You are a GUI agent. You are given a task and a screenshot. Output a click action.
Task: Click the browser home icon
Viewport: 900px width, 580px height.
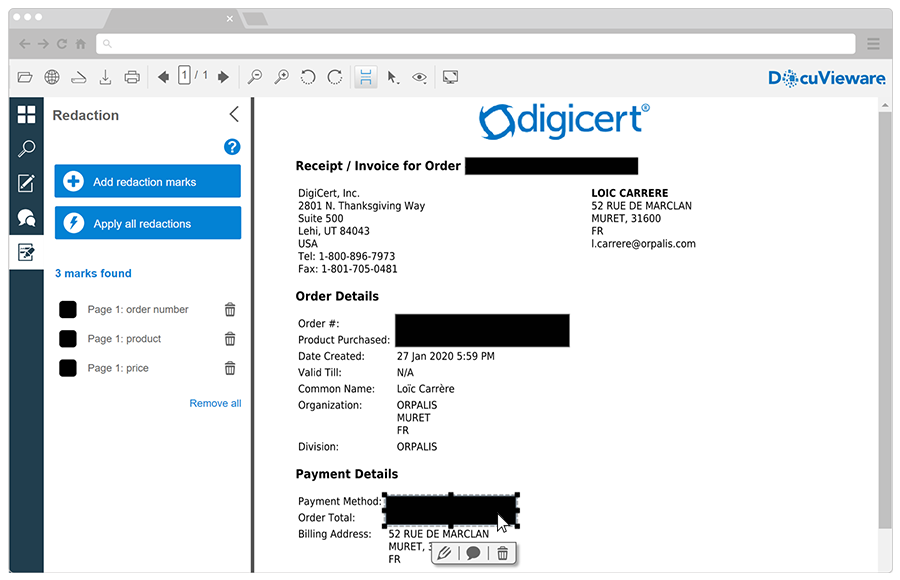coord(81,44)
